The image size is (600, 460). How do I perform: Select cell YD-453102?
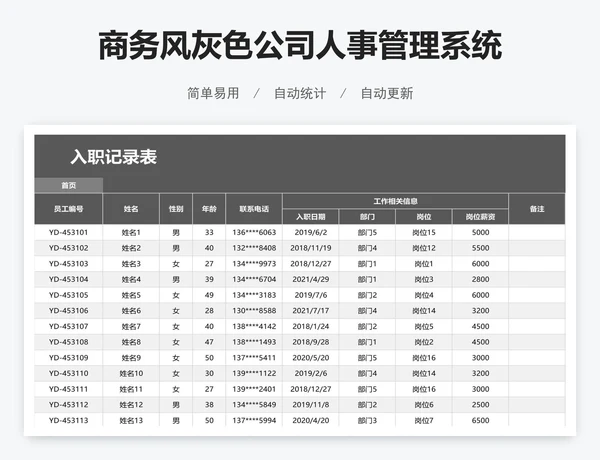(68, 248)
